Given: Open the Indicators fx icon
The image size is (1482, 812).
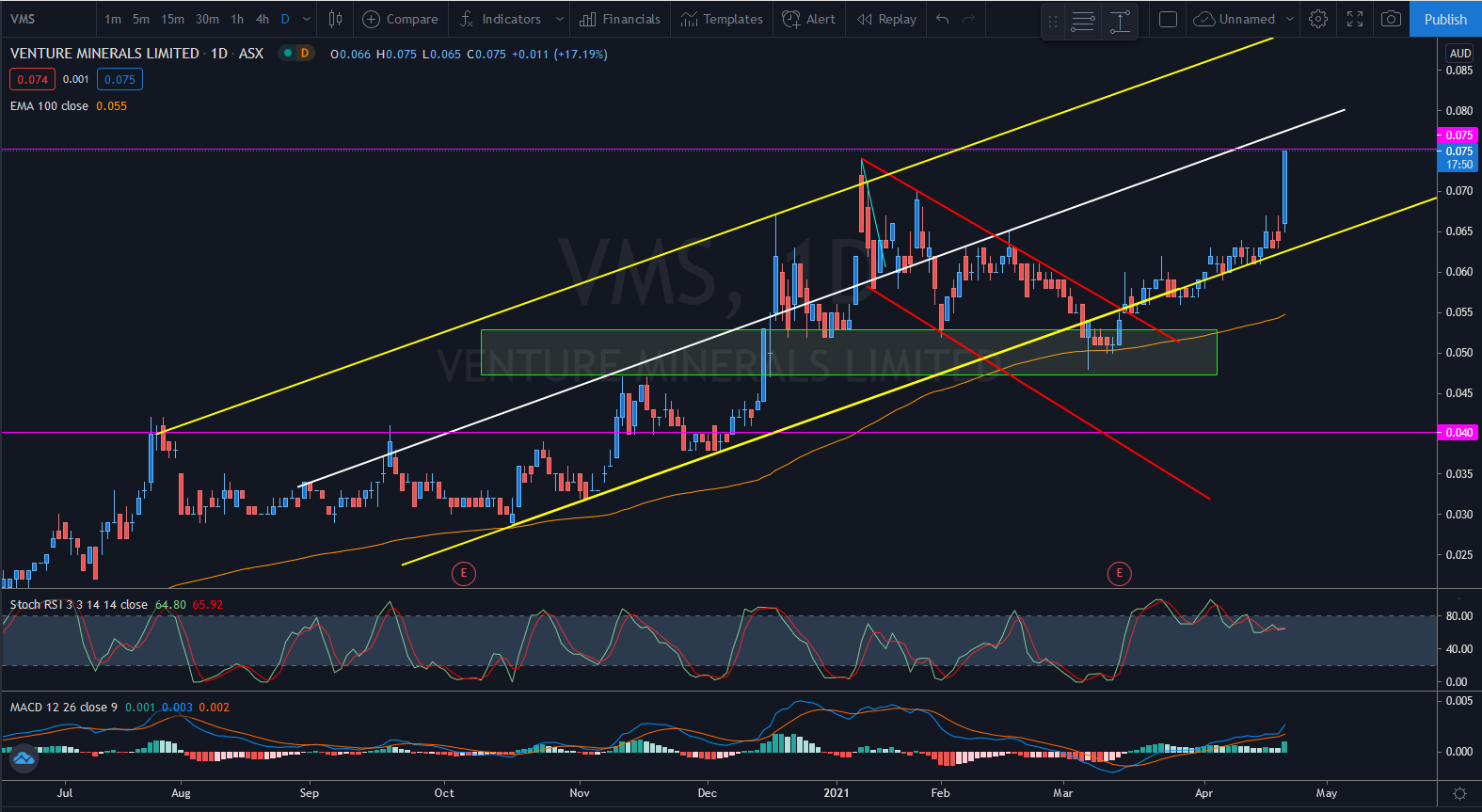Looking at the screenshot, I should click(466, 19).
